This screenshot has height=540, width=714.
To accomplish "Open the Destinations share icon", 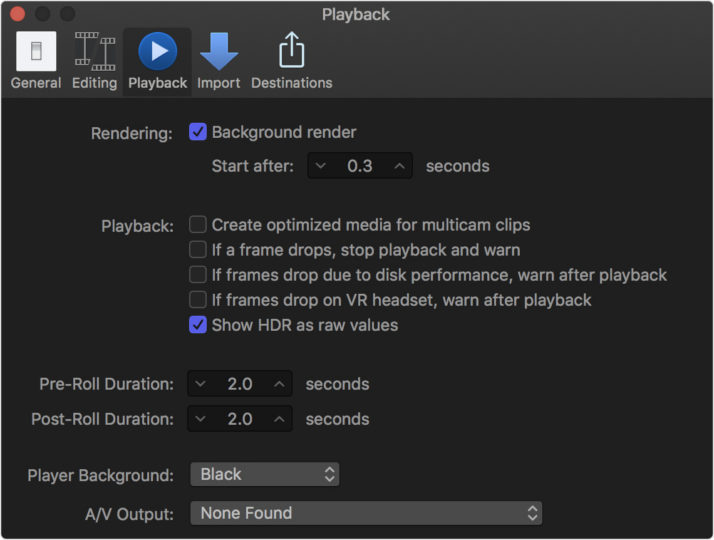I will pyautogui.click(x=291, y=52).
